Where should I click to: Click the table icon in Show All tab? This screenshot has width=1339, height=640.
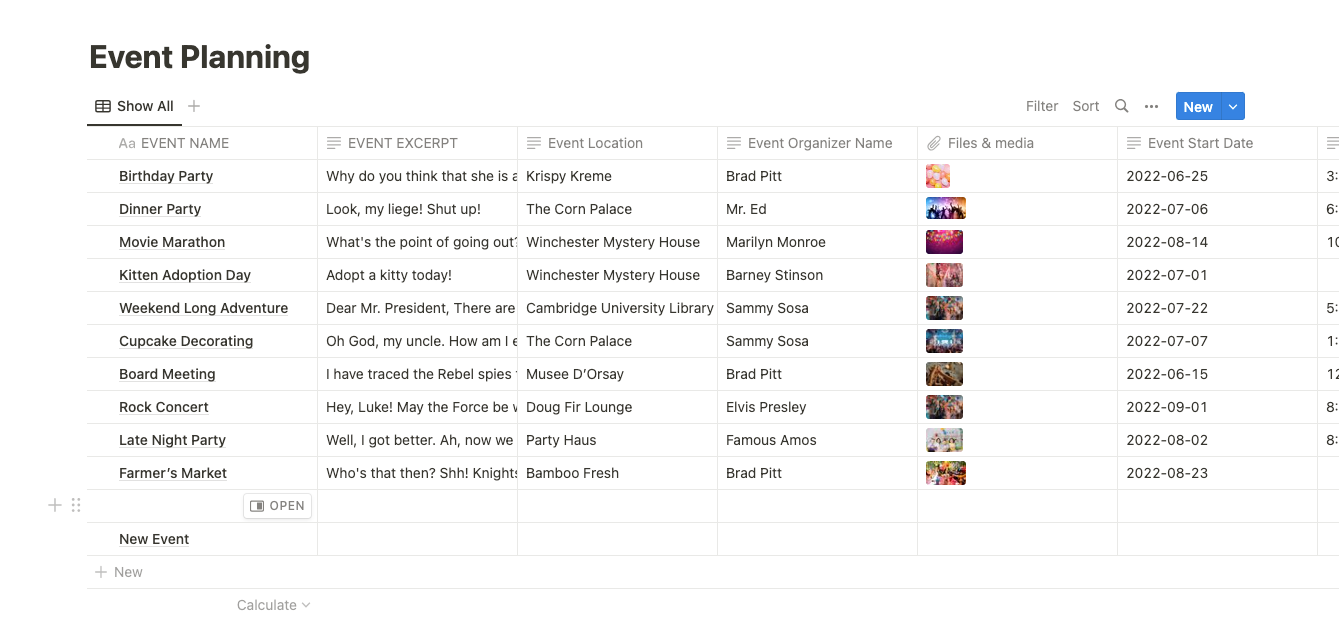tap(103, 106)
